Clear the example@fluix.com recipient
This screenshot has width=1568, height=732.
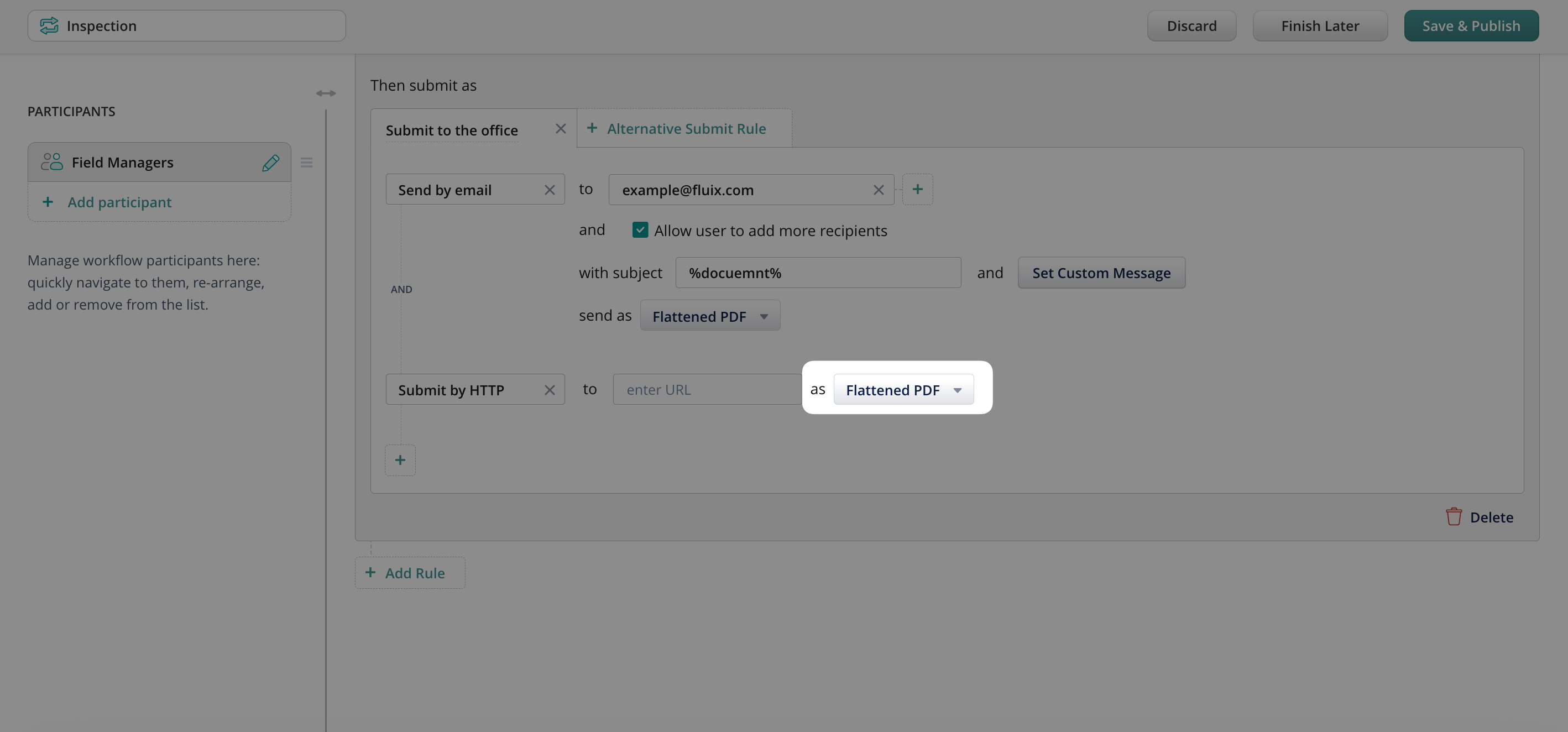pyautogui.click(x=878, y=190)
